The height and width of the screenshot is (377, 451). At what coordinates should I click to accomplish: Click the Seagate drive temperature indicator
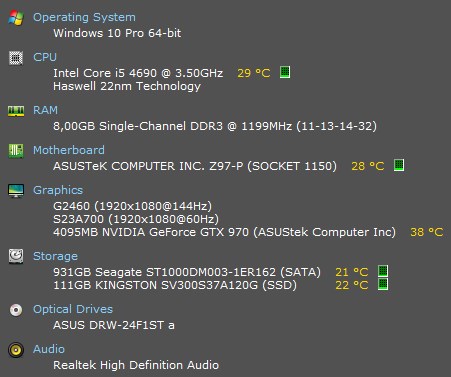pyautogui.click(x=383, y=271)
